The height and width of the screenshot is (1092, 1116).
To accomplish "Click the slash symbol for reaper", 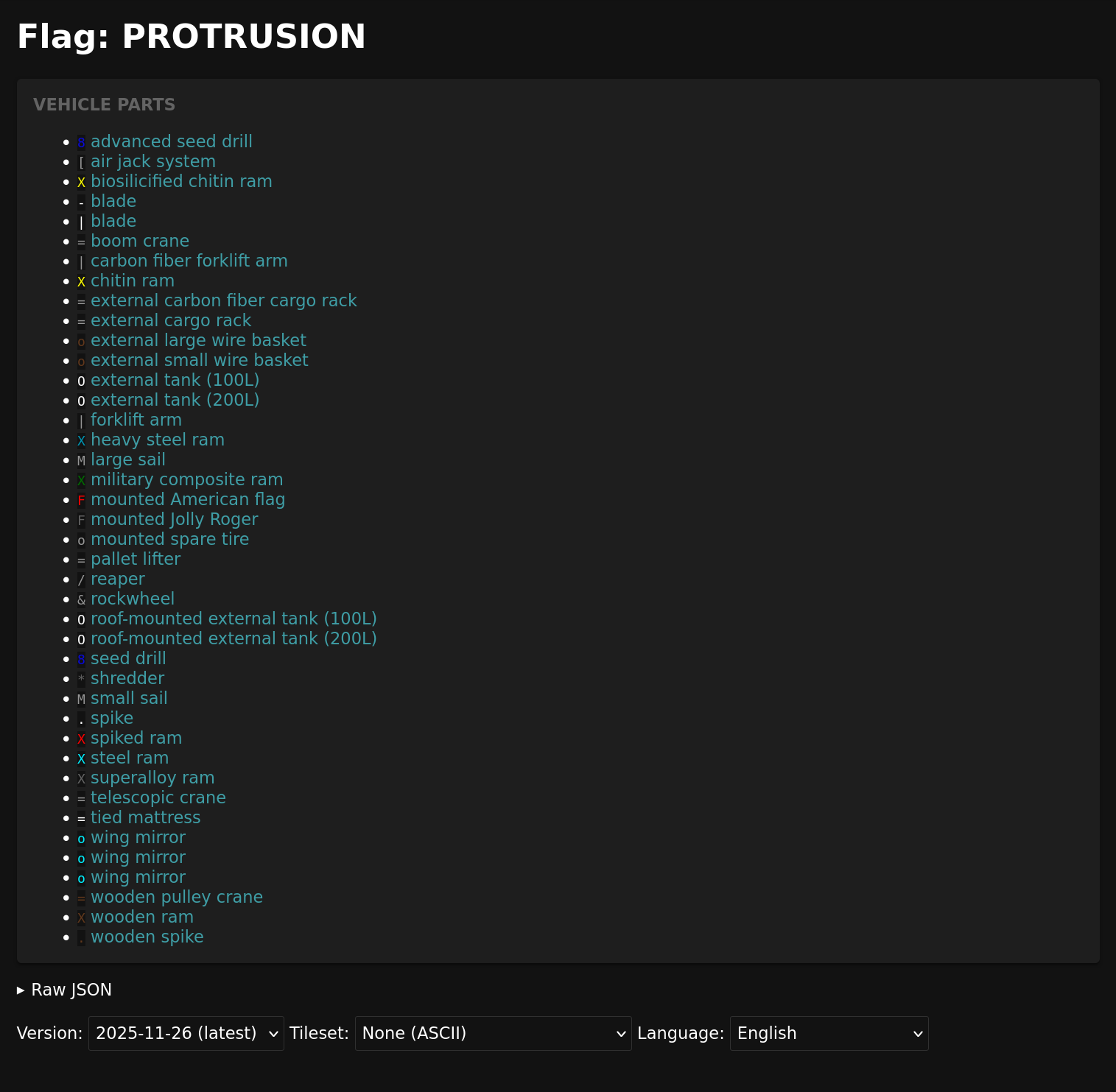I will (81, 580).
